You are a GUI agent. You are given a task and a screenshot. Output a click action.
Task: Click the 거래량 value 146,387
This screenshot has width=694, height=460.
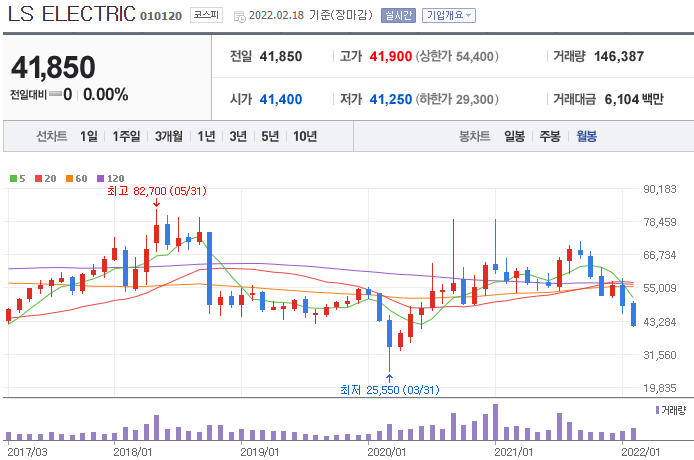click(x=619, y=56)
